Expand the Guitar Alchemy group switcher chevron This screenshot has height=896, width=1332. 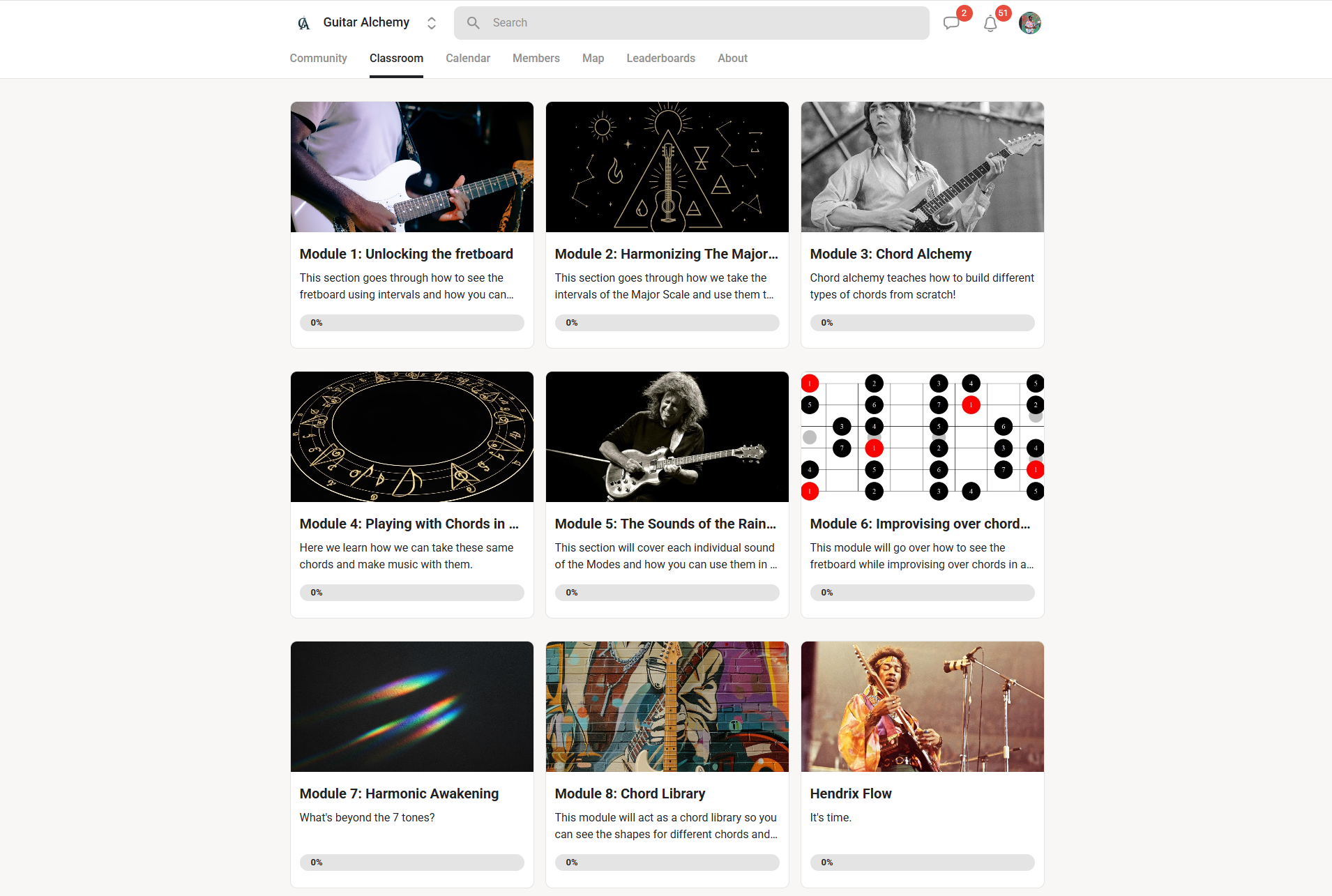pyautogui.click(x=432, y=23)
